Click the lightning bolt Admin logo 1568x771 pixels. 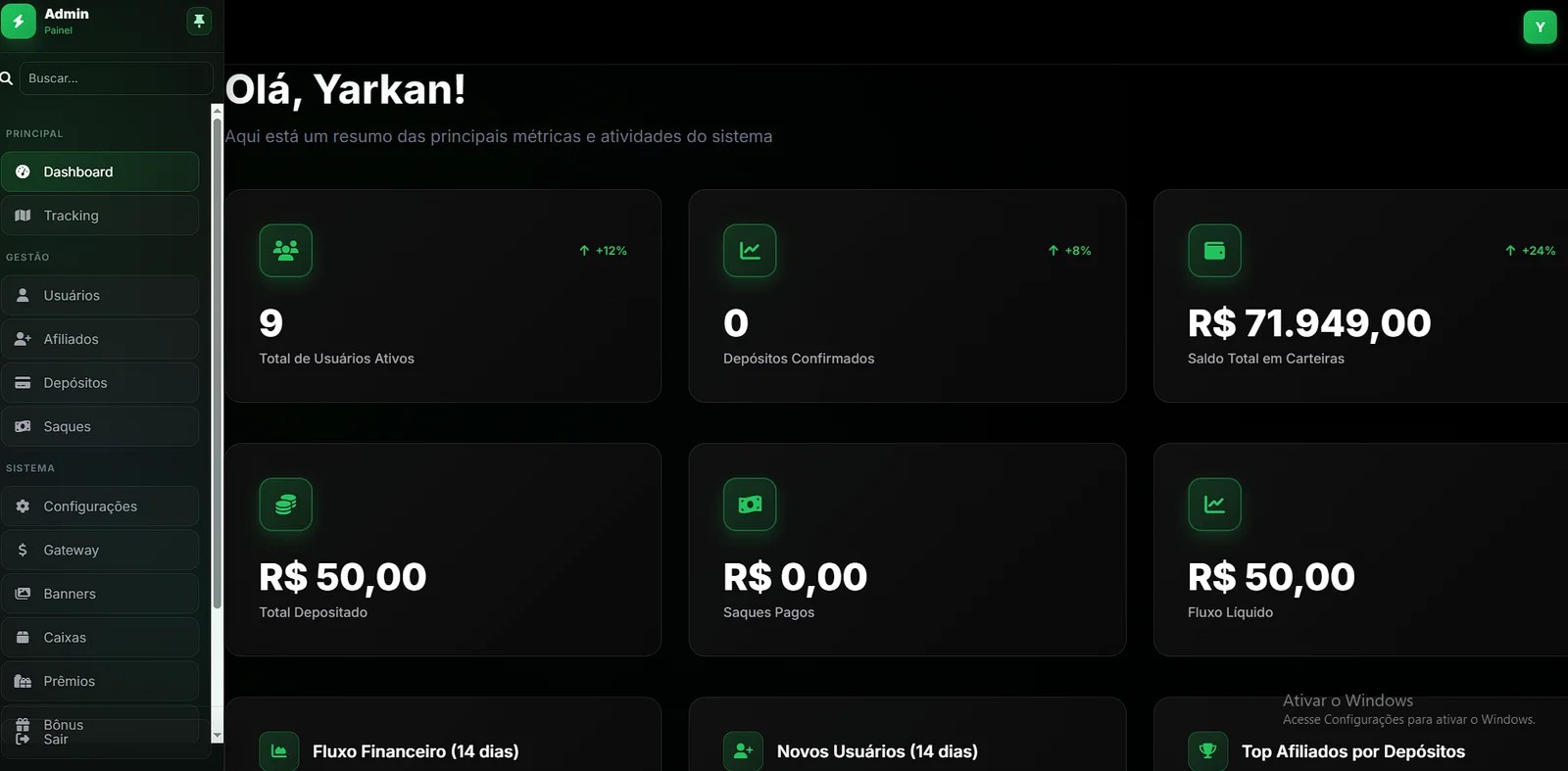pyautogui.click(x=18, y=21)
